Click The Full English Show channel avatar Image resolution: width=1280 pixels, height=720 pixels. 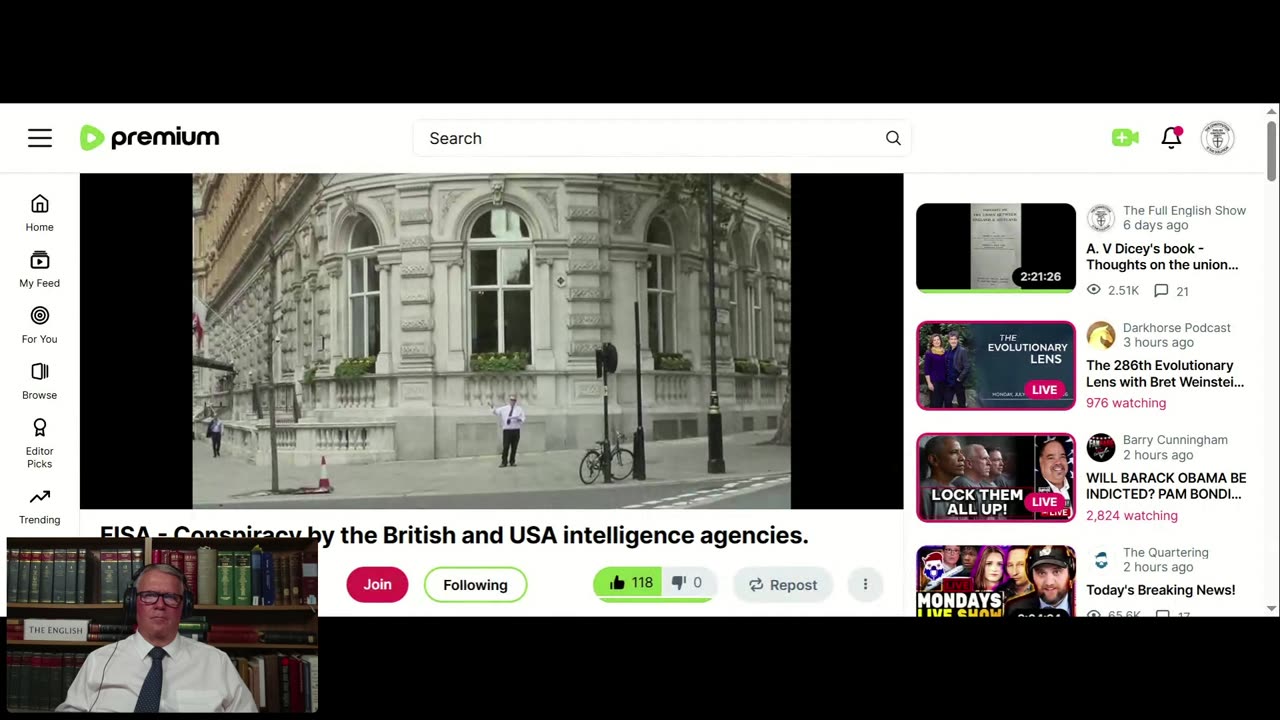1101,217
